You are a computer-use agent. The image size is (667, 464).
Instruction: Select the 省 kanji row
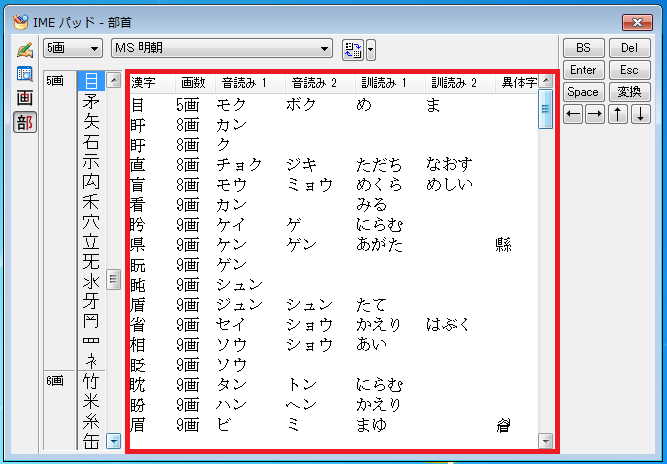pyautogui.click(x=334, y=325)
